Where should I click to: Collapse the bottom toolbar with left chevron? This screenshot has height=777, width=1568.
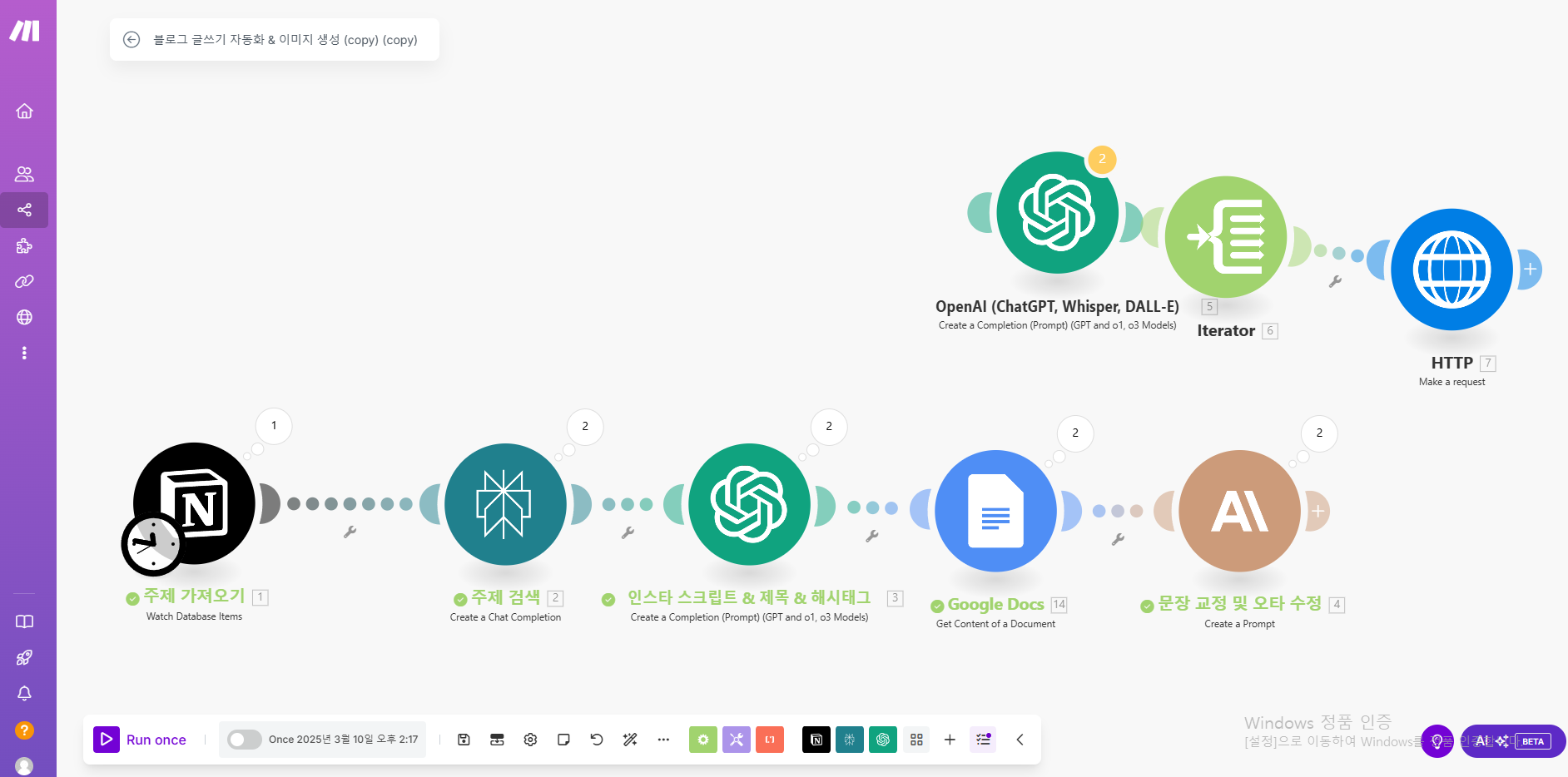1020,740
